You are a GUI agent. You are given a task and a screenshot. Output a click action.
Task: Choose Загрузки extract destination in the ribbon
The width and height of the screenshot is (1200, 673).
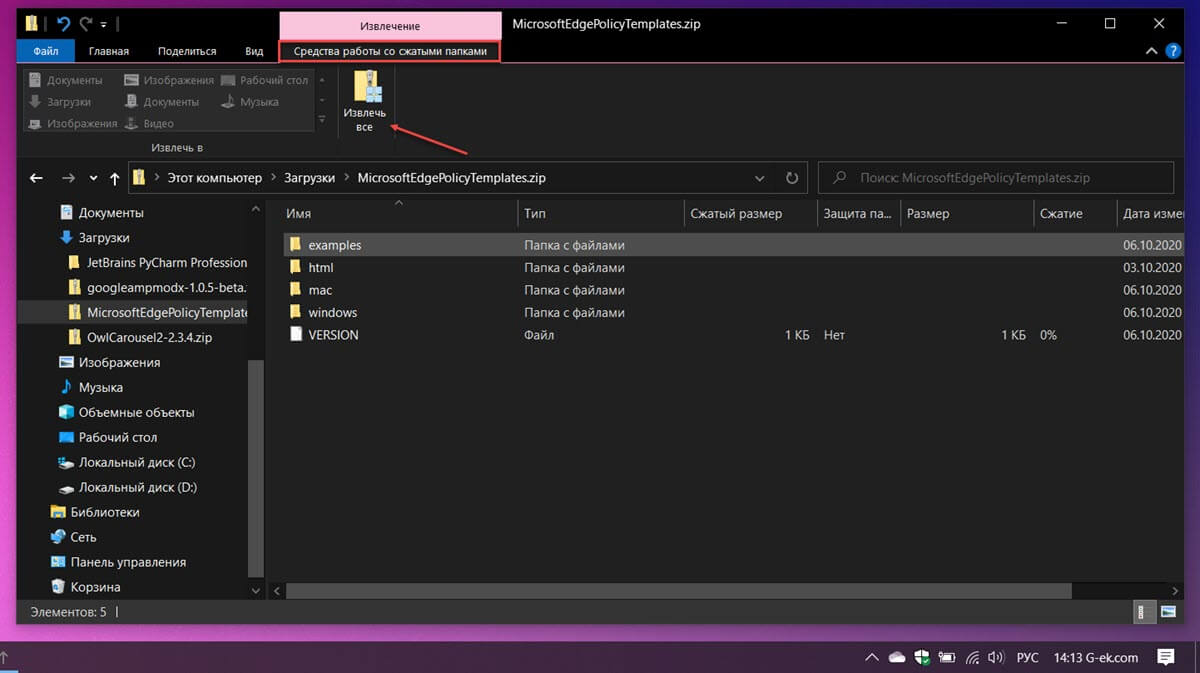tap(60, 102)
